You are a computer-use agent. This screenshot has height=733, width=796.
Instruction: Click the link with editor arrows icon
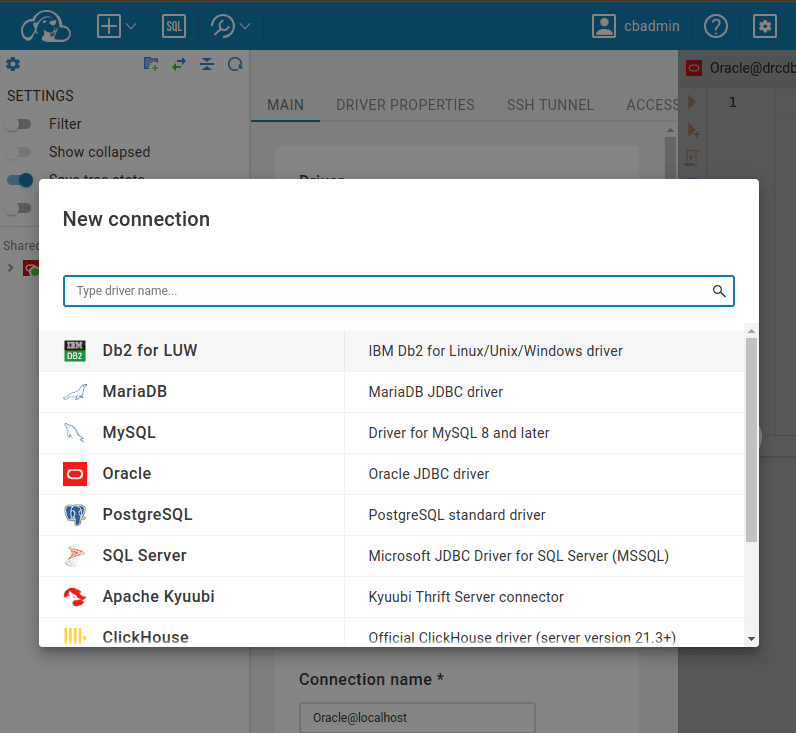point(179,64)
